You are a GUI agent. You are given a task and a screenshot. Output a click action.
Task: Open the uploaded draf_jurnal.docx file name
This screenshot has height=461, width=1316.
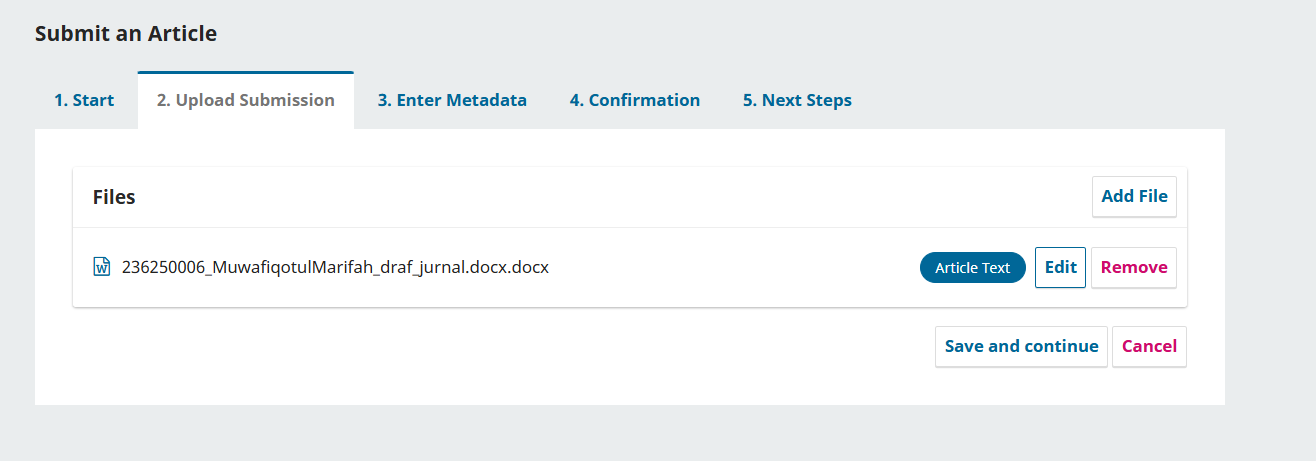[x=335, y=267]
